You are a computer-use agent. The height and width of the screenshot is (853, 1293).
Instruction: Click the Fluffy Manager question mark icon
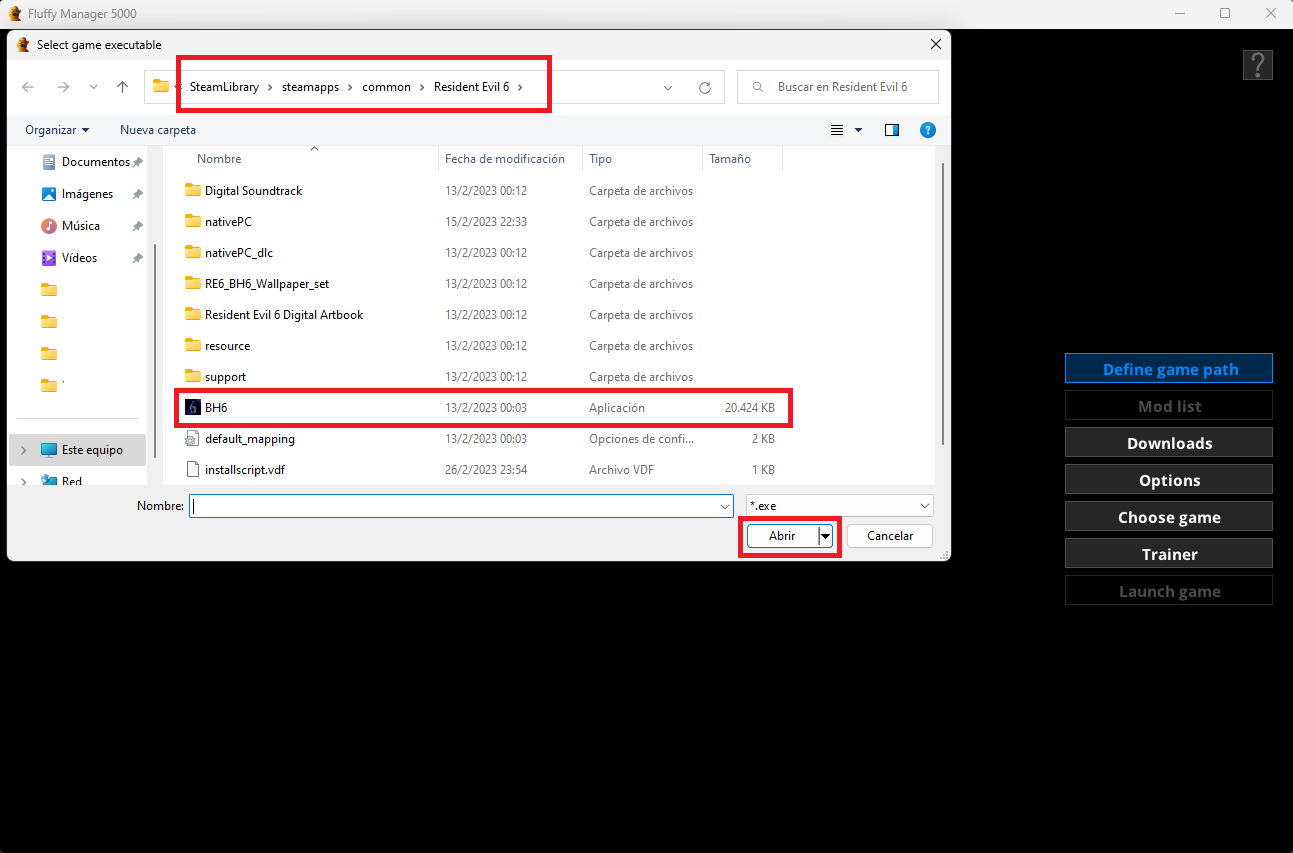(1257, 65)
